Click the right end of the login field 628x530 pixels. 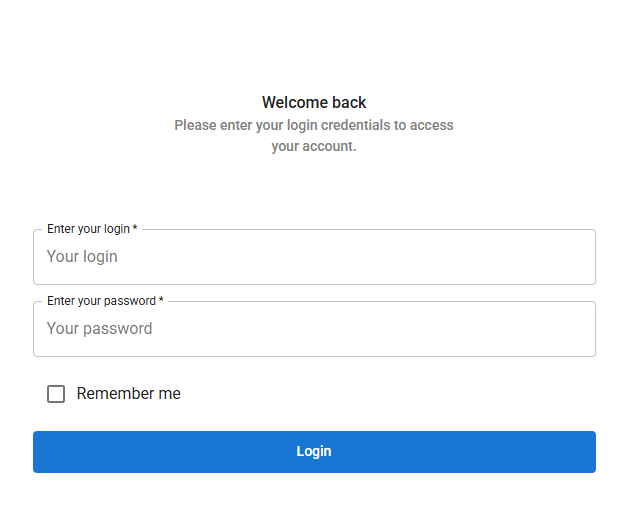(x=580, y=257)
